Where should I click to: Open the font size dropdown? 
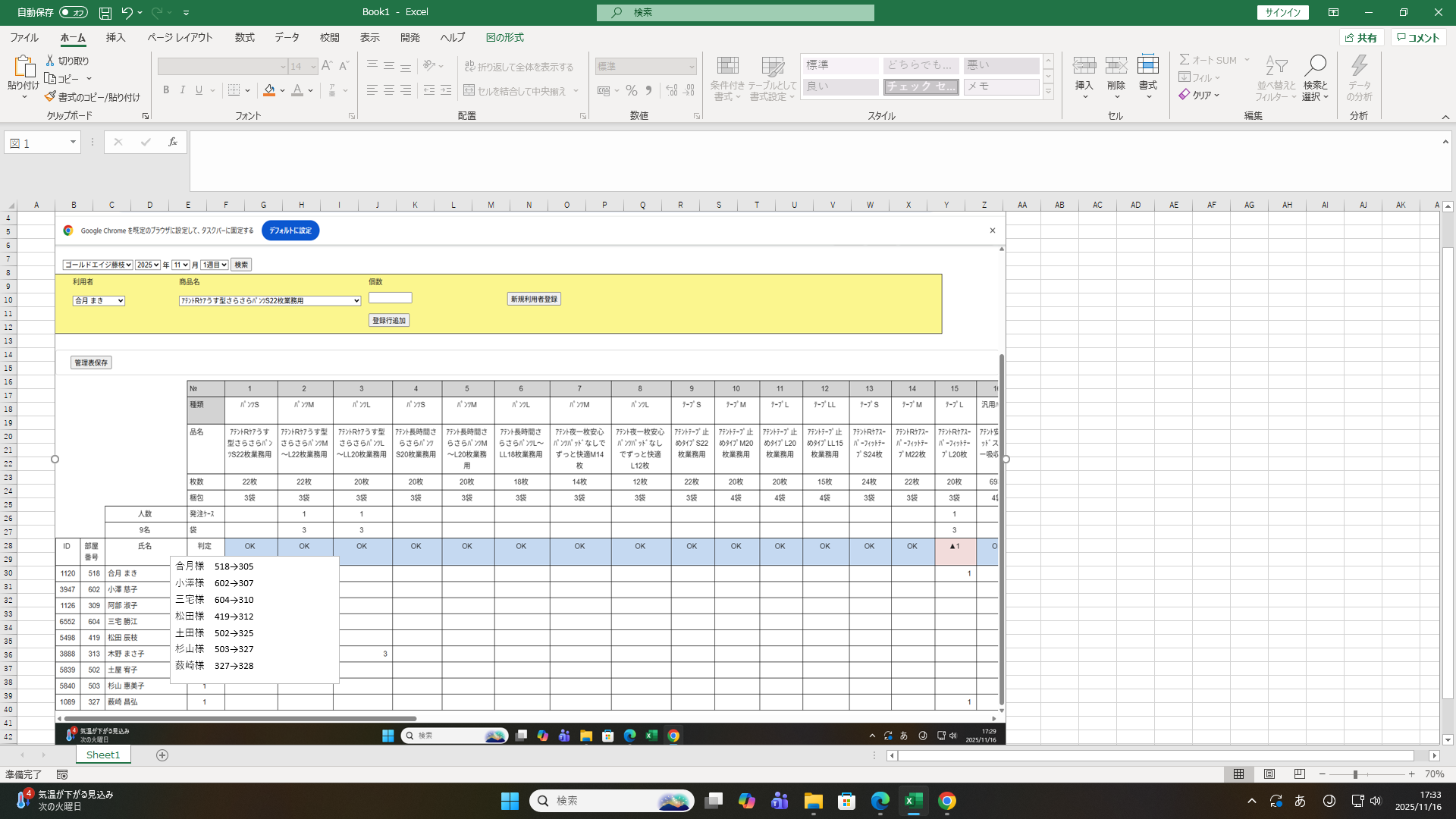click(313, 67)
